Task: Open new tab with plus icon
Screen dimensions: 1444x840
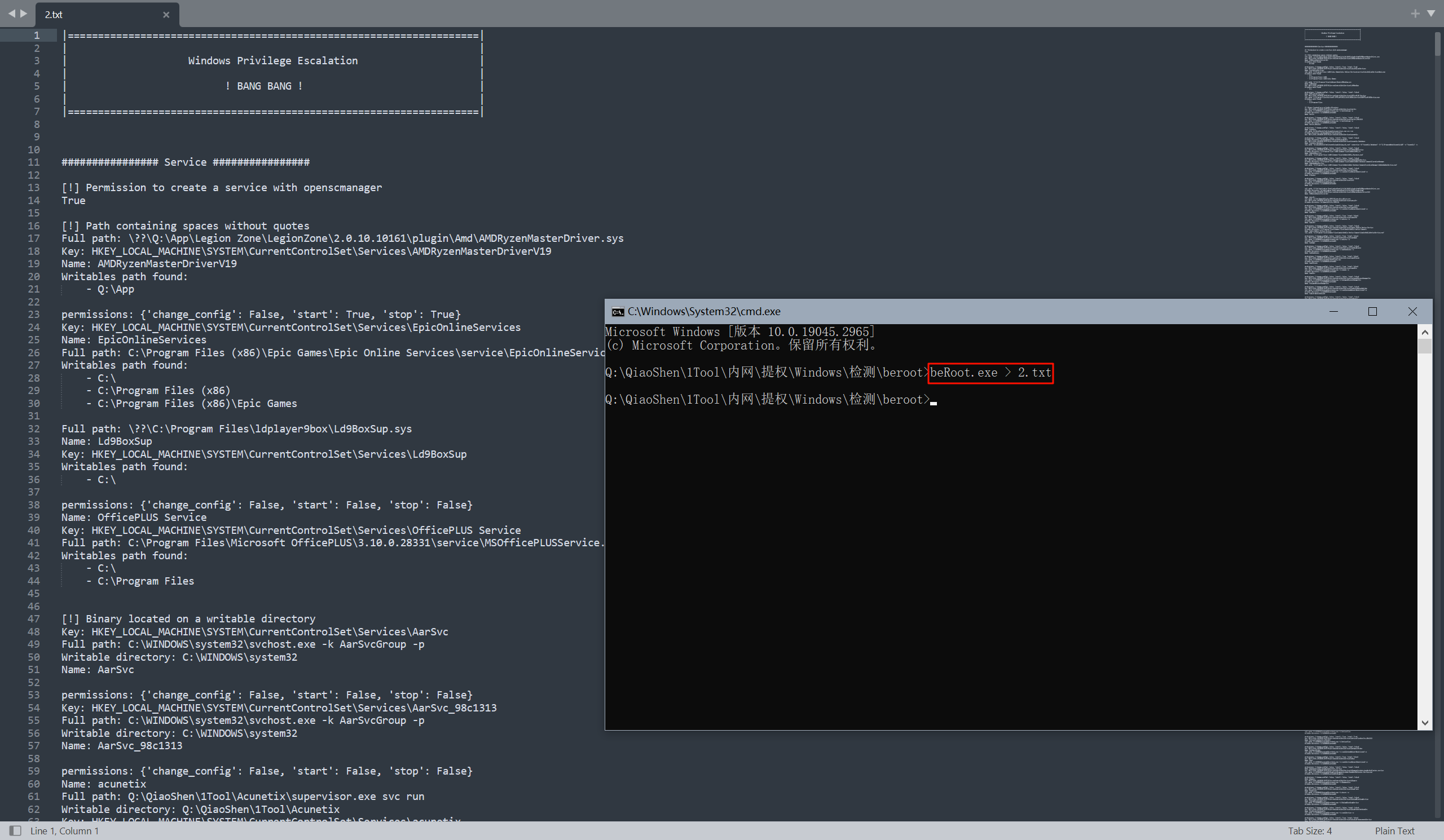Action: click(x=1415, y=13)
